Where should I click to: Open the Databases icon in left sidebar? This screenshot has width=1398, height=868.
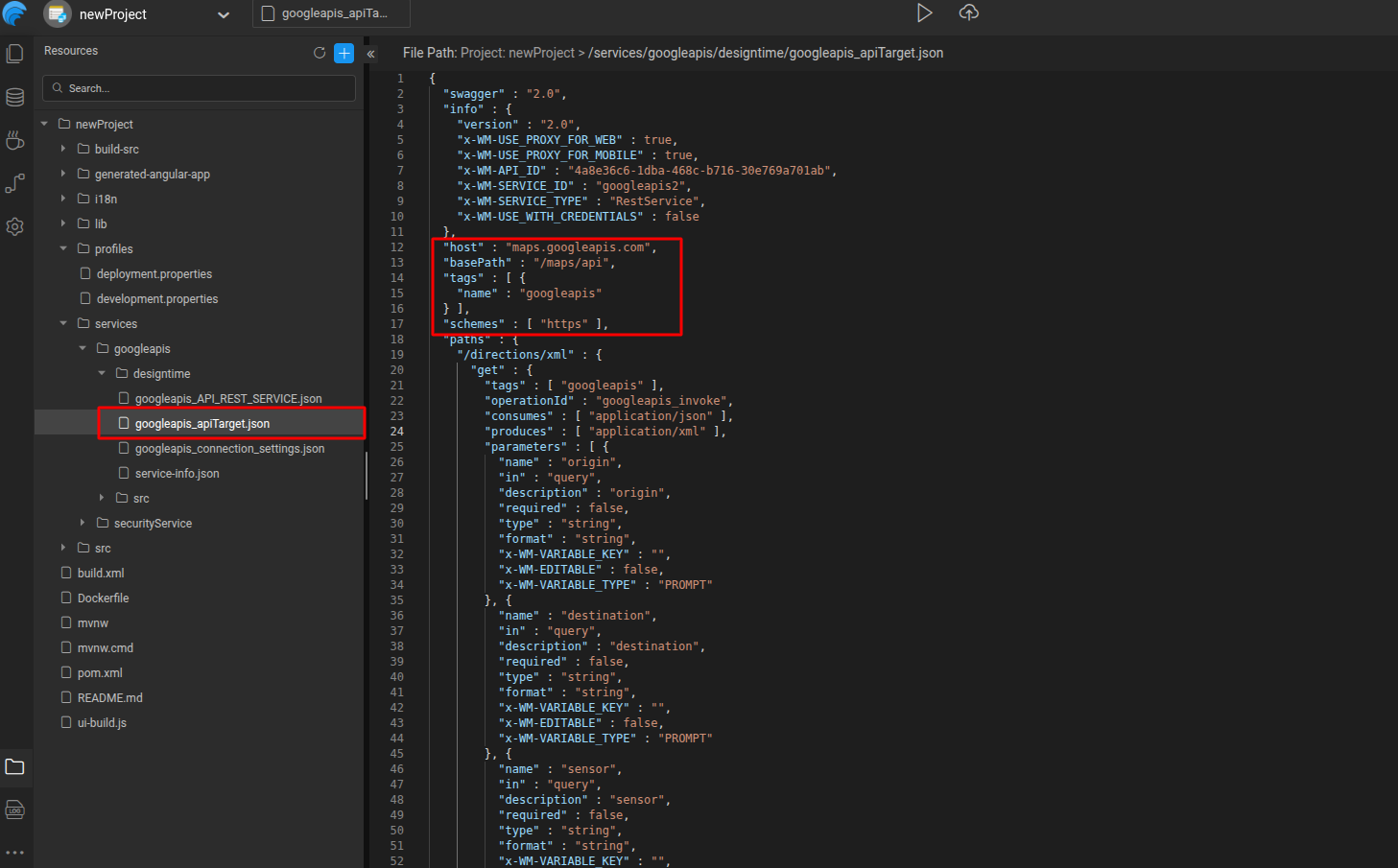pos(15,97)
